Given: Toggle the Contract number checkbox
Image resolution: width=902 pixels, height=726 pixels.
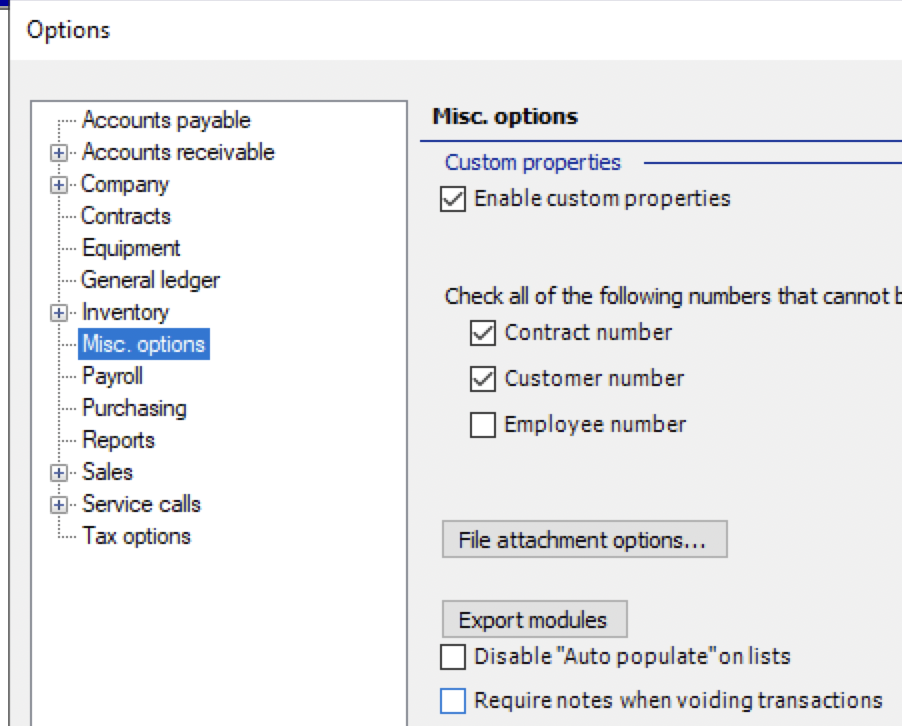Looking at the screenshot, I should point(483,333).
